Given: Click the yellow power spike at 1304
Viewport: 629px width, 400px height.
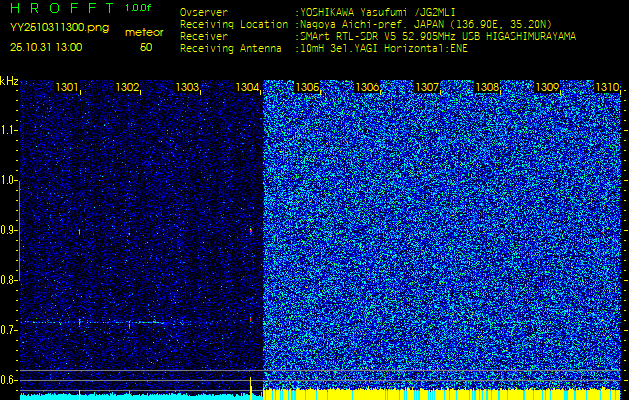Looking at the screenshot, I should click(x=250, y=385).
